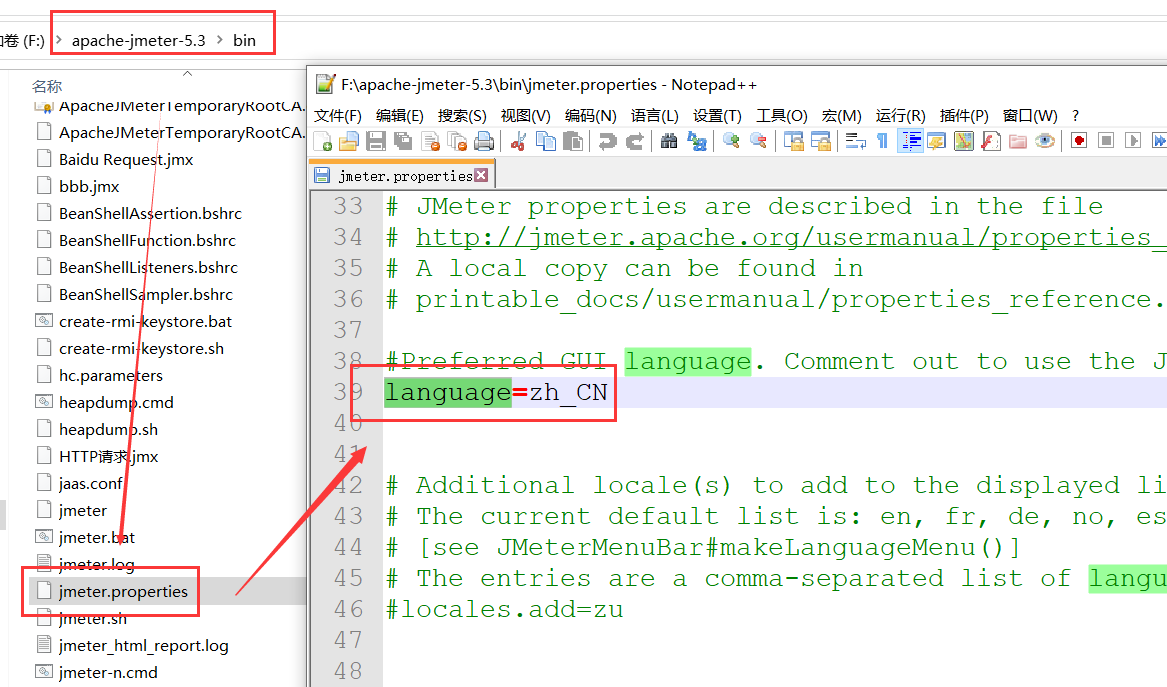Close the jmeter.properties tab with X
The height and width of the screenshot is (687, 1167).
click(x=482, y=175)
